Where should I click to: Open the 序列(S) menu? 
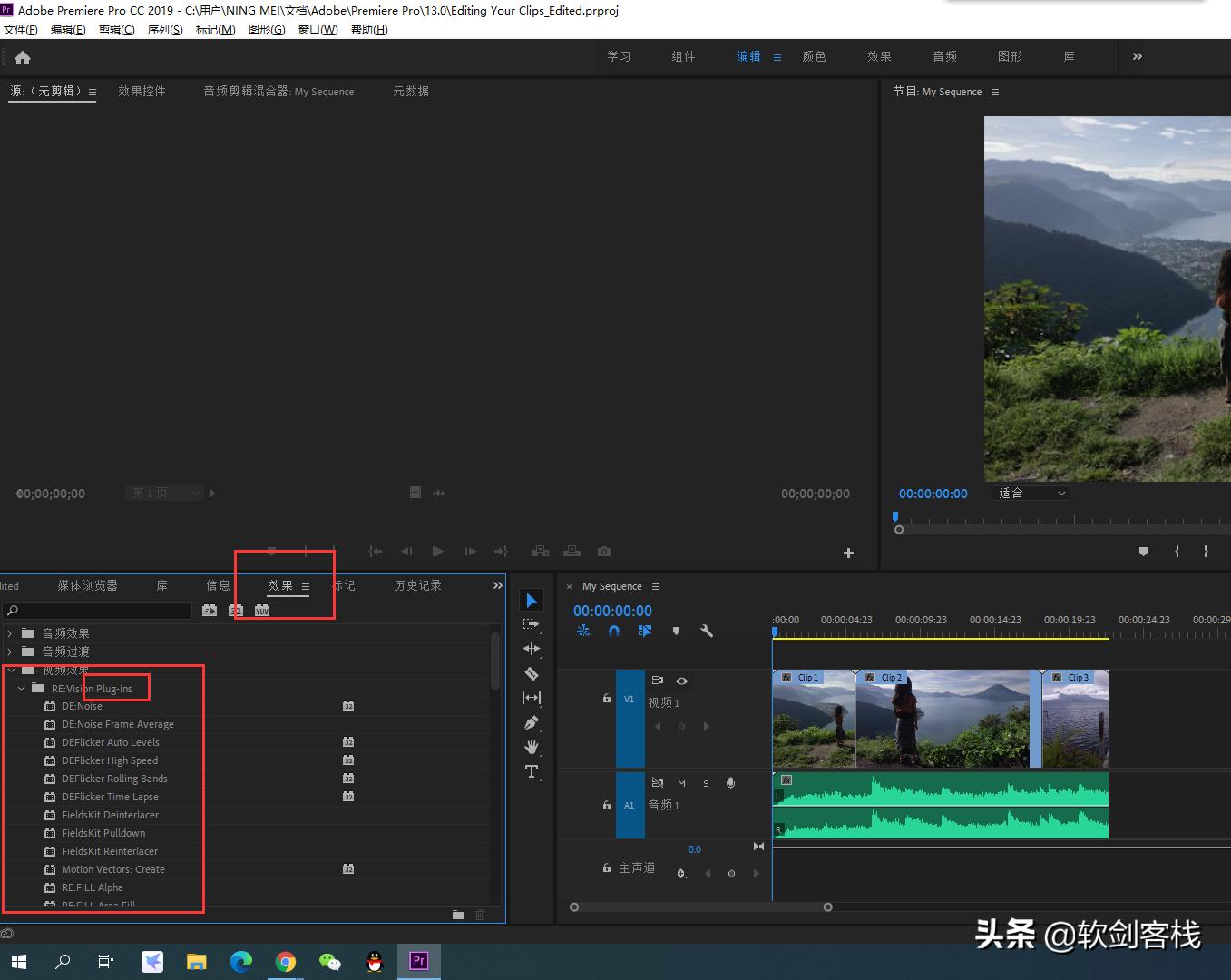point(165,30)
